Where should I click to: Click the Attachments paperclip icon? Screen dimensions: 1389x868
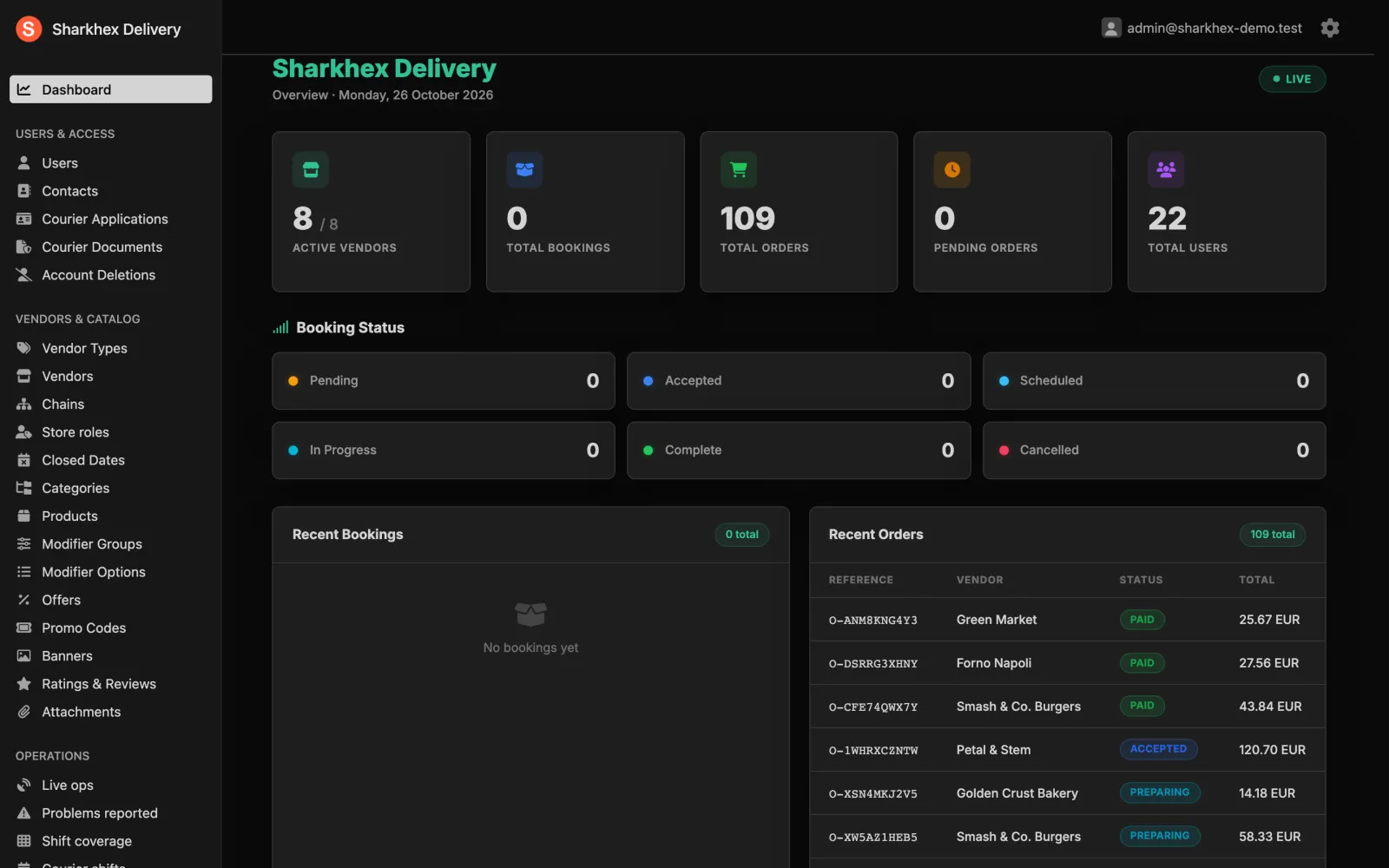tap(24, 712)
